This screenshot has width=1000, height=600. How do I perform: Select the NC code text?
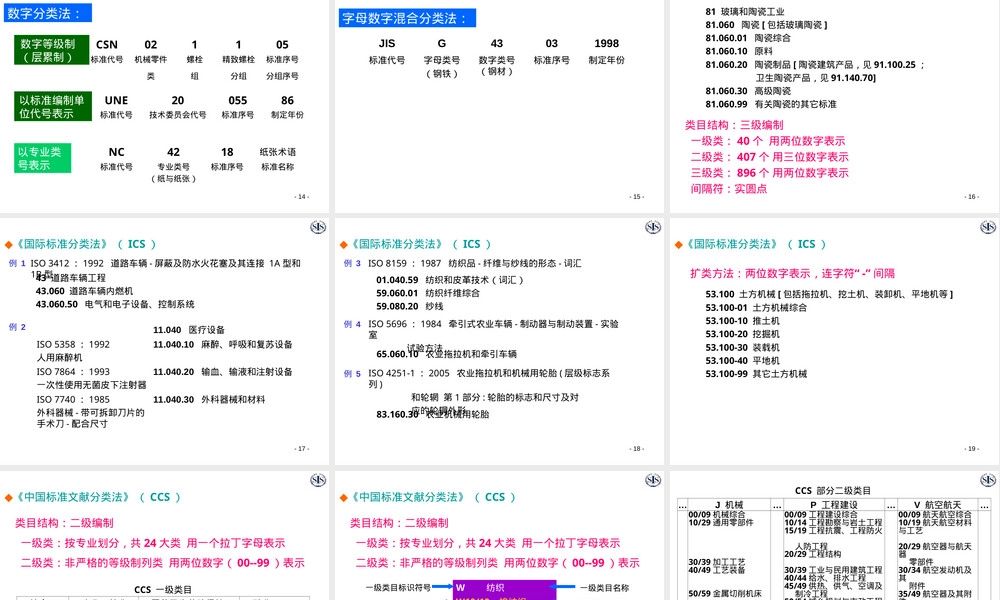coord(116,152)
